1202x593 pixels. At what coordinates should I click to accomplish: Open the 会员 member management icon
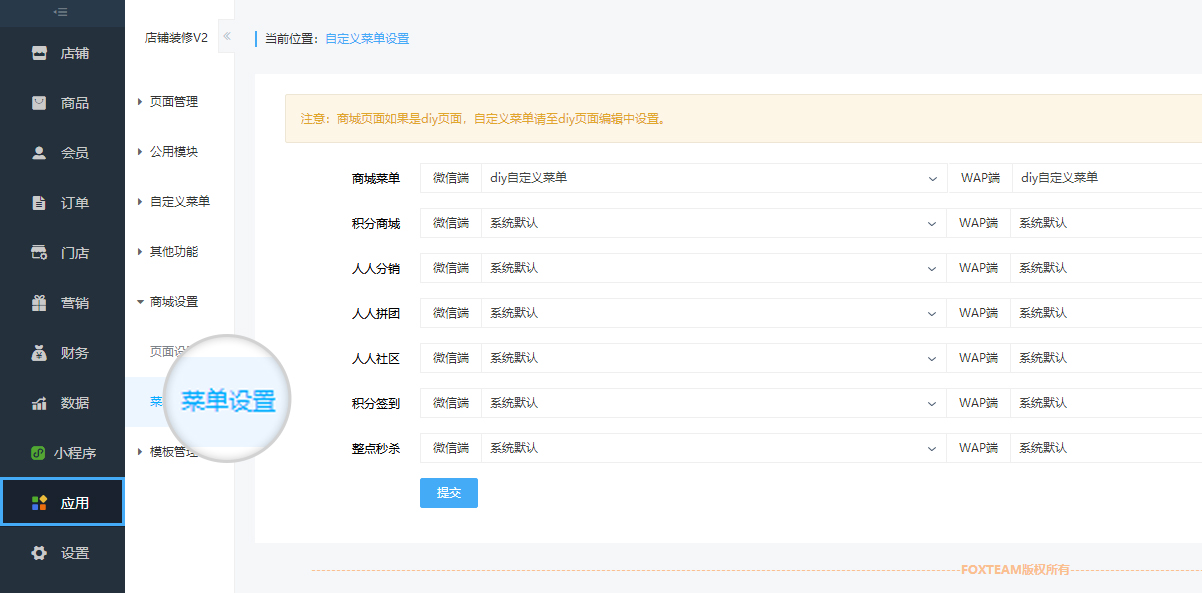click(62, 152)
